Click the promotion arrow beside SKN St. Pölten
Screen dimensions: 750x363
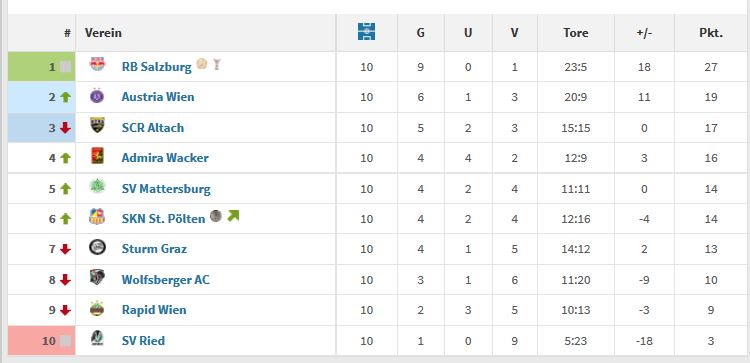tap(233, 216)
